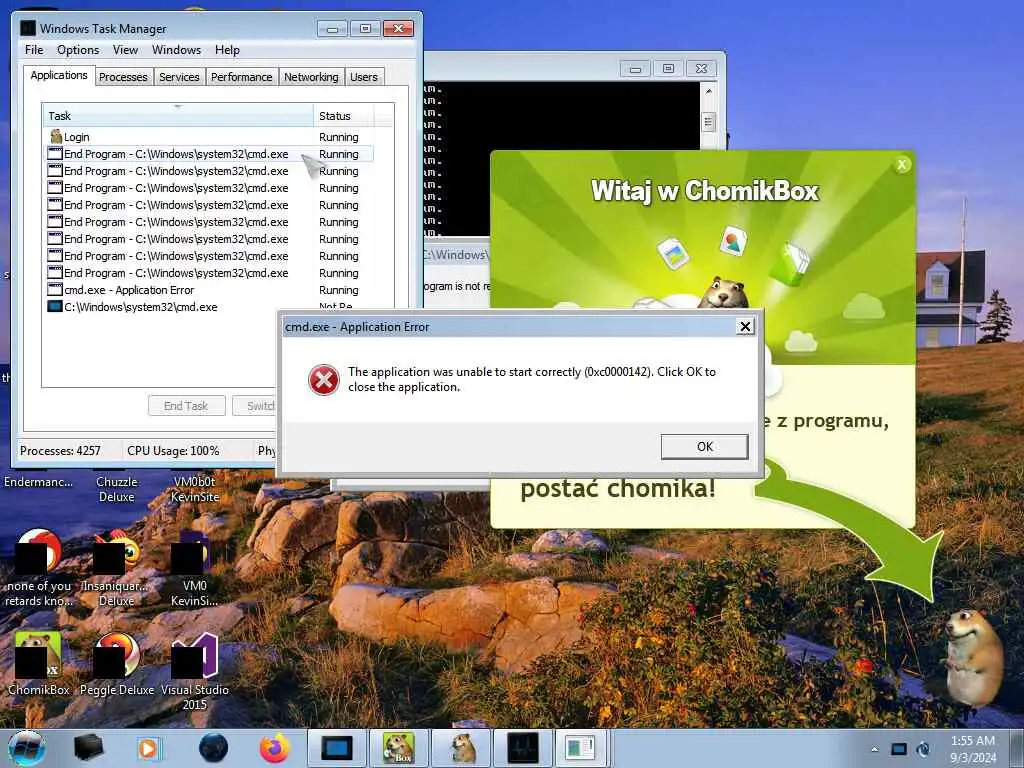Switch to ChomikBox 'Box' taskbar button

click(x=398, y=748)
